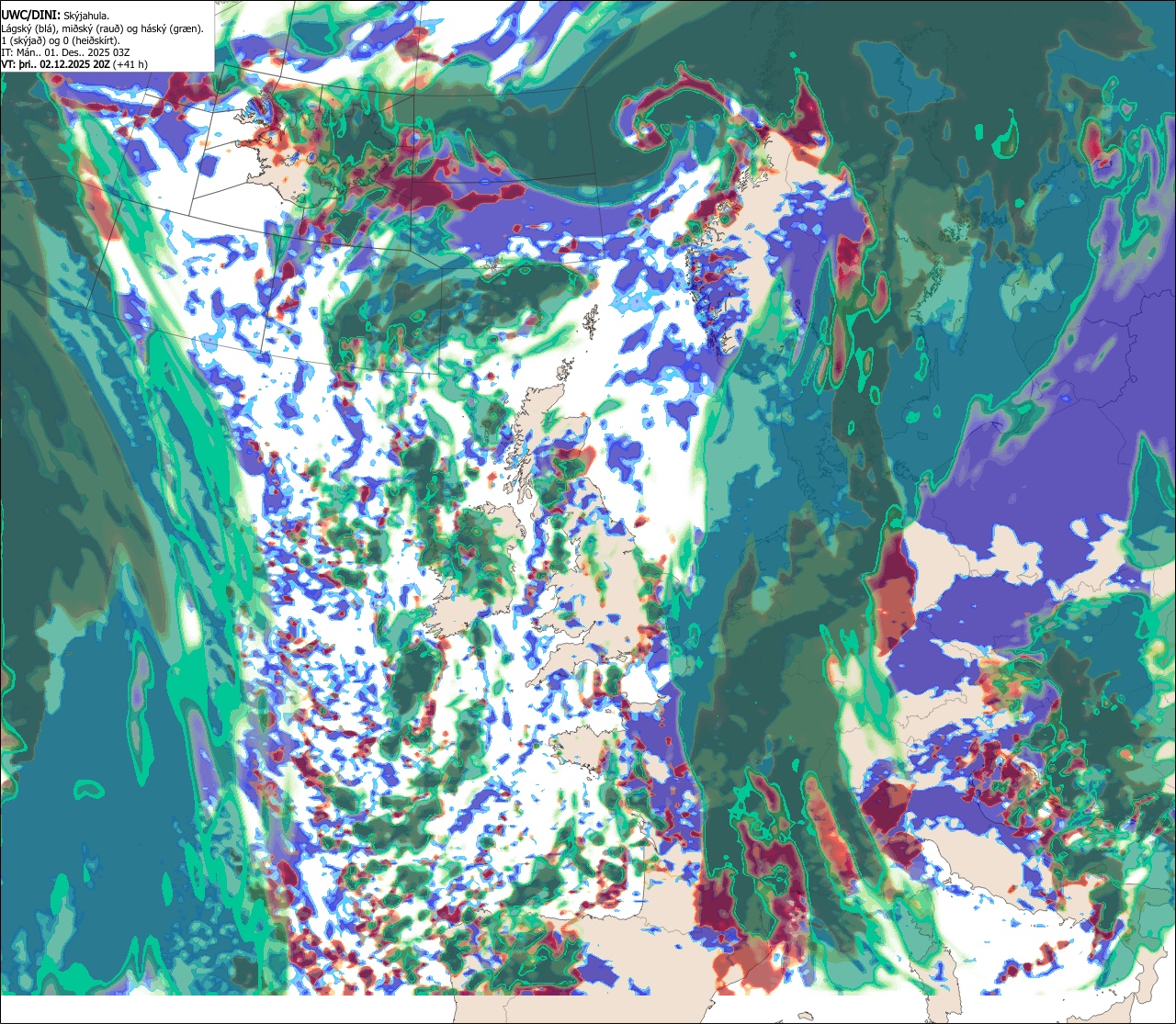Click the 'UWC/DINI: Skýjahula.' title line
The width and height of the screenshot is (1176, 1024).
click(55, 15)
